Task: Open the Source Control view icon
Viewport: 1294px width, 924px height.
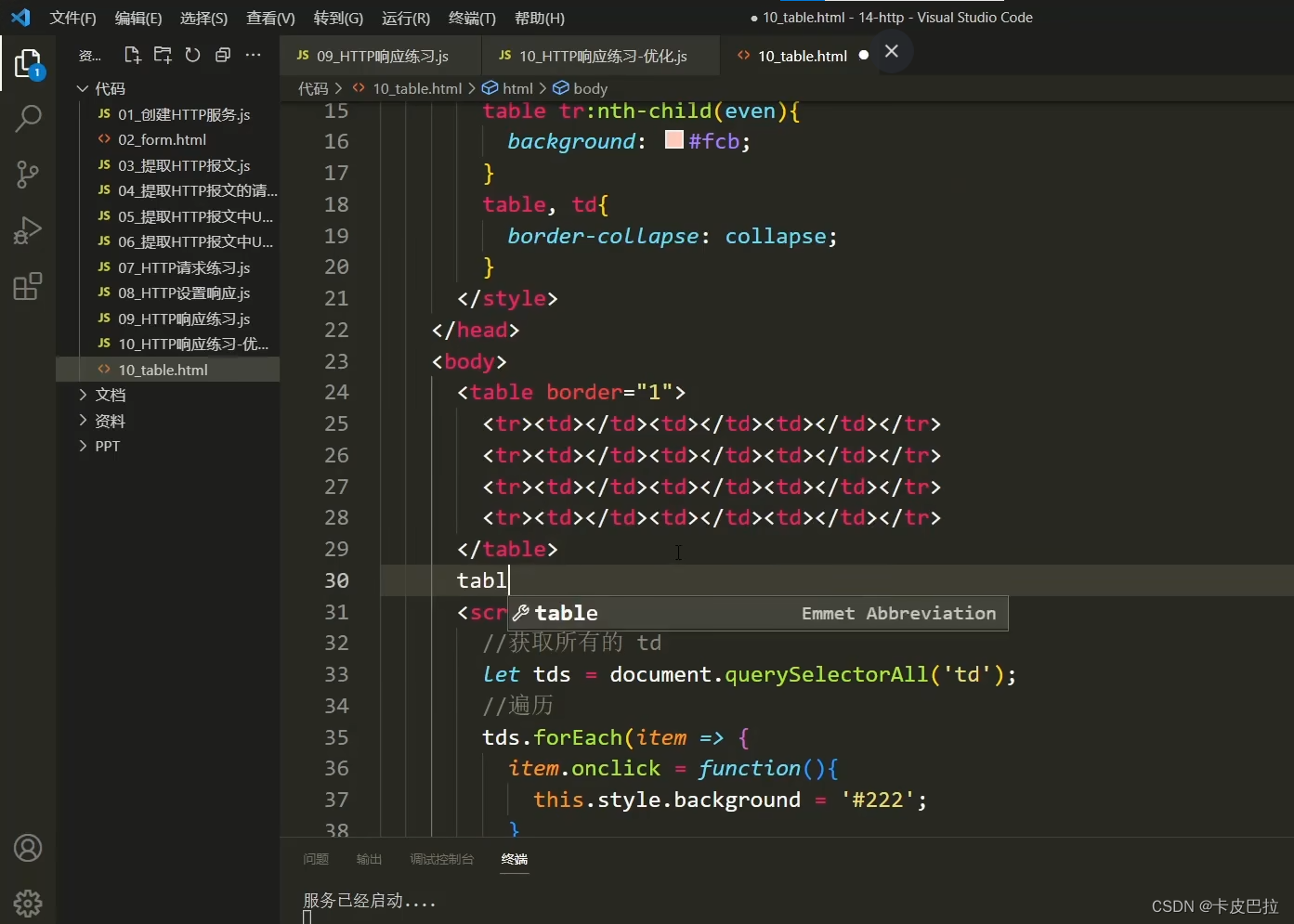Action: coord(28,174)
